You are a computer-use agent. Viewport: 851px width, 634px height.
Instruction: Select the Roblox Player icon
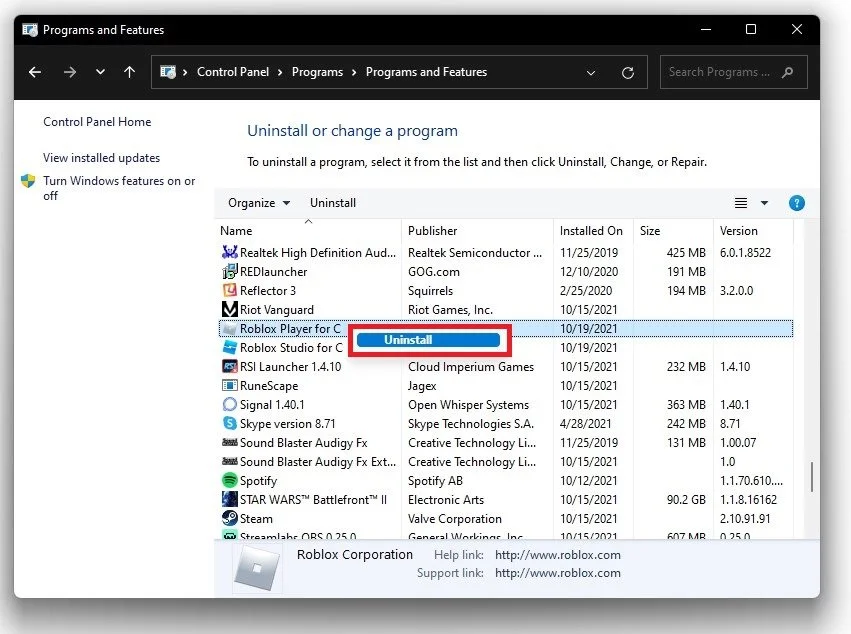[x=230, y=328]
